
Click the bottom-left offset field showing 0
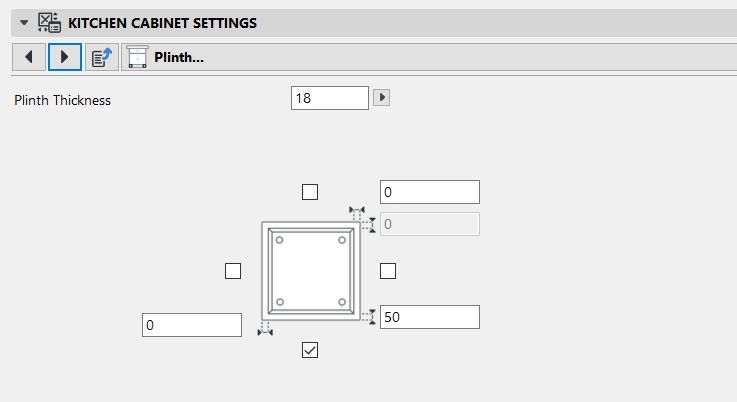(x=192, y=325)
